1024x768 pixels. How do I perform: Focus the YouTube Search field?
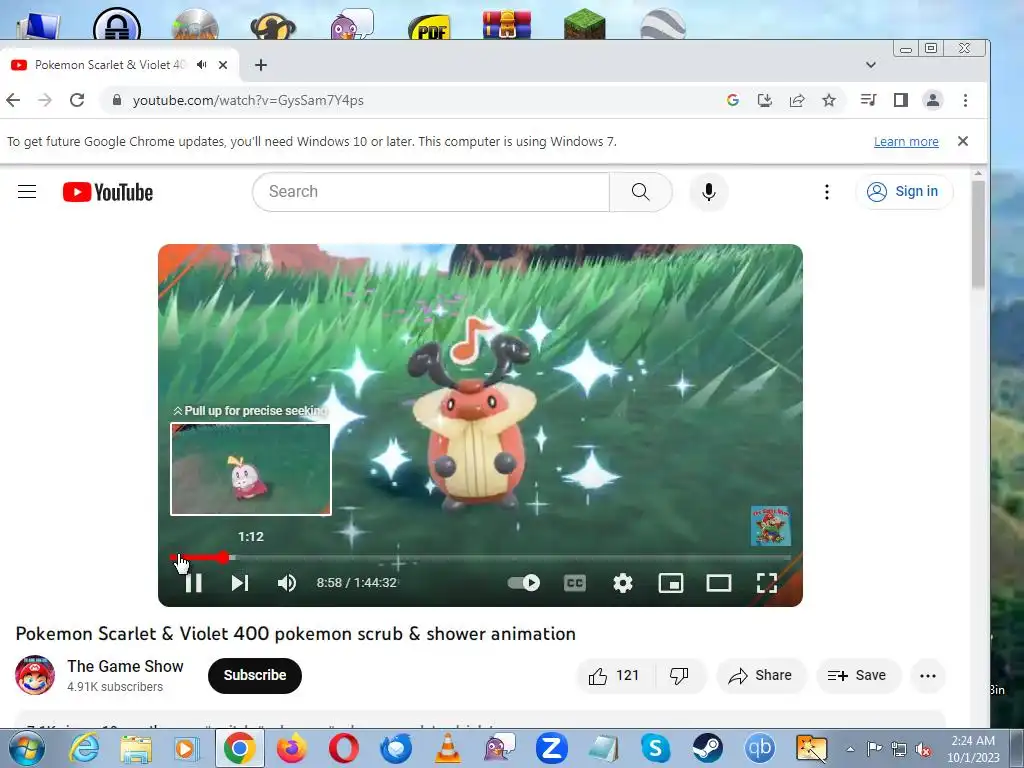click(431, 191)
